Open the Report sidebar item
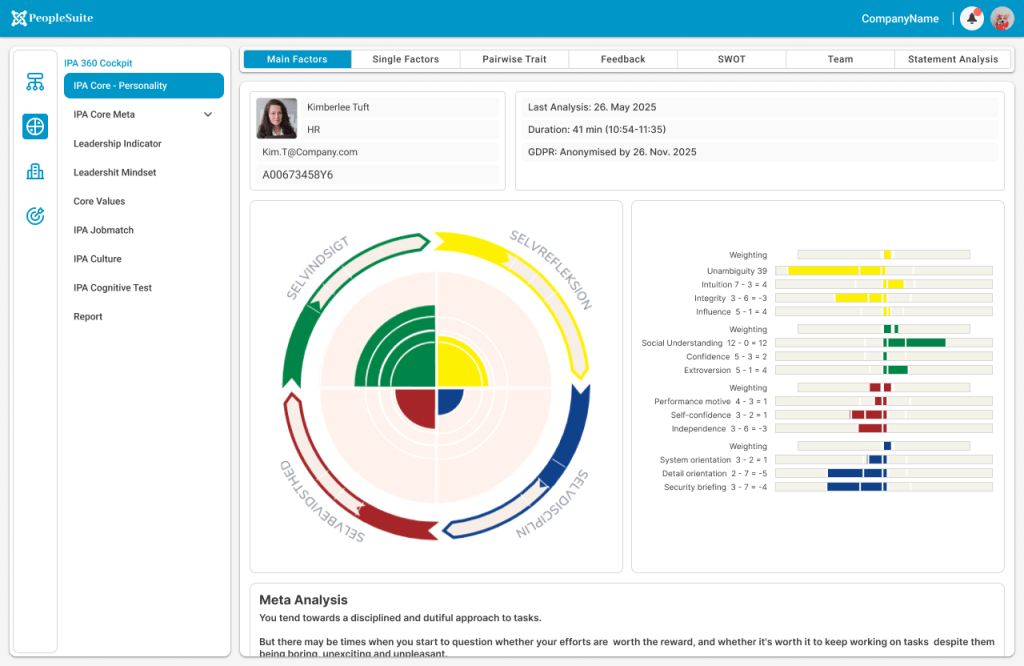This screenshot has width=1024, height=666. pyautogui.click(x=88, y=317)
